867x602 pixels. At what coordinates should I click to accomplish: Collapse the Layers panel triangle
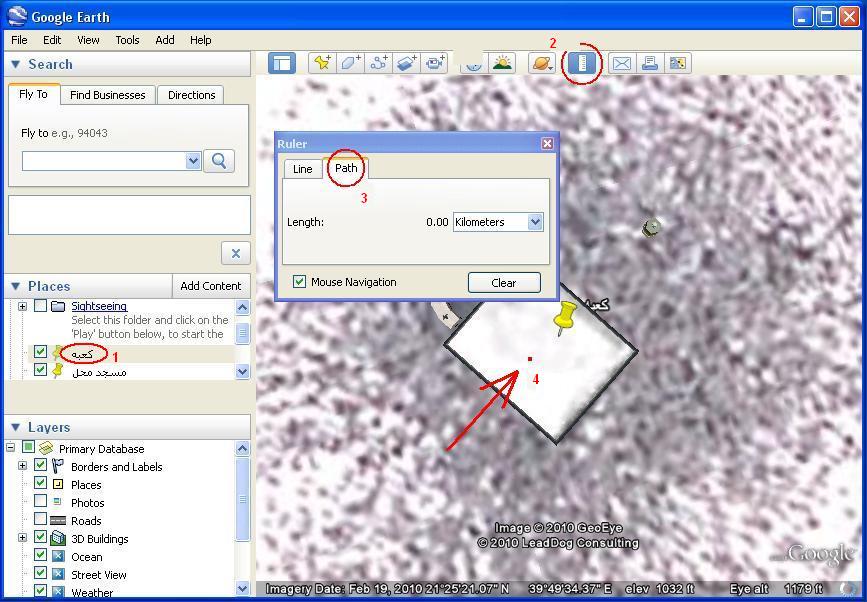[15, 427]
